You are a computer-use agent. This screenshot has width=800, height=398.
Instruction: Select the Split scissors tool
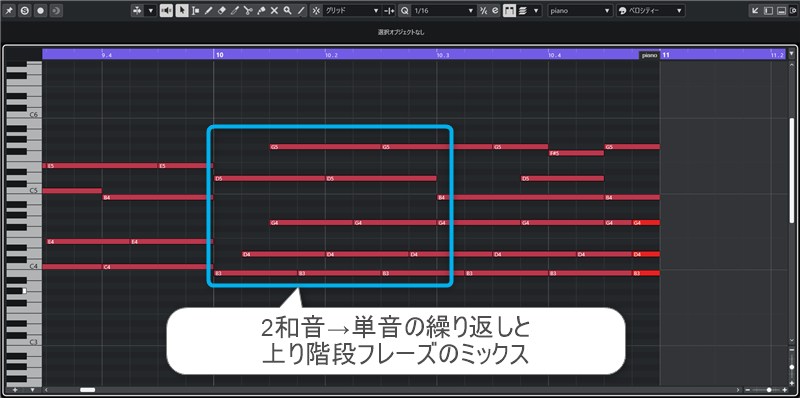point(248,11)
